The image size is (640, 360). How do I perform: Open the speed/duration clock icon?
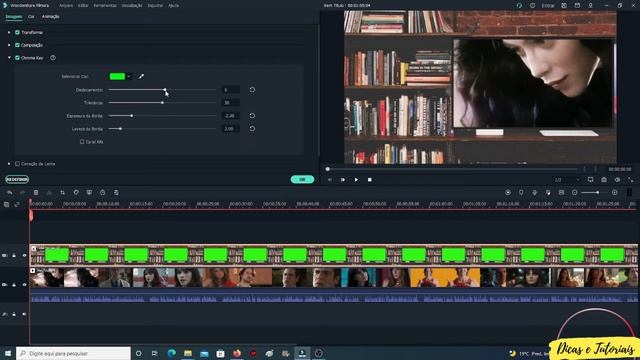coord(102,192)
